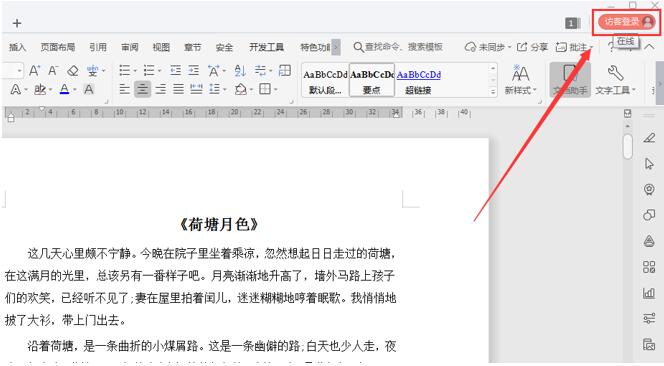Click the chart icon in right sidebar
Image resolution: width=664 pixels, height=366 pixels.
coord(649,293)
